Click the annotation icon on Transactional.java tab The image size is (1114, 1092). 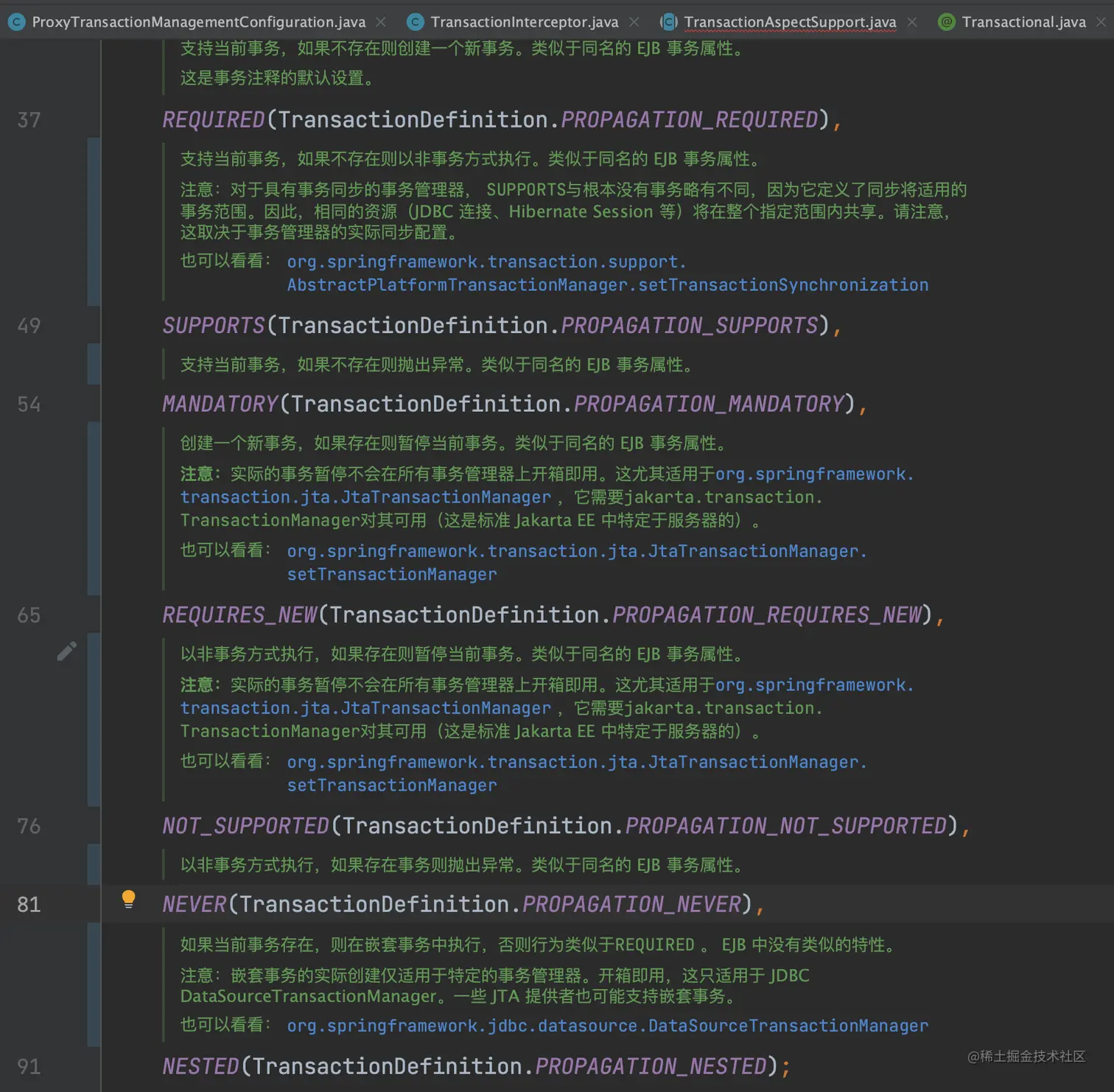tap(947, 22)
